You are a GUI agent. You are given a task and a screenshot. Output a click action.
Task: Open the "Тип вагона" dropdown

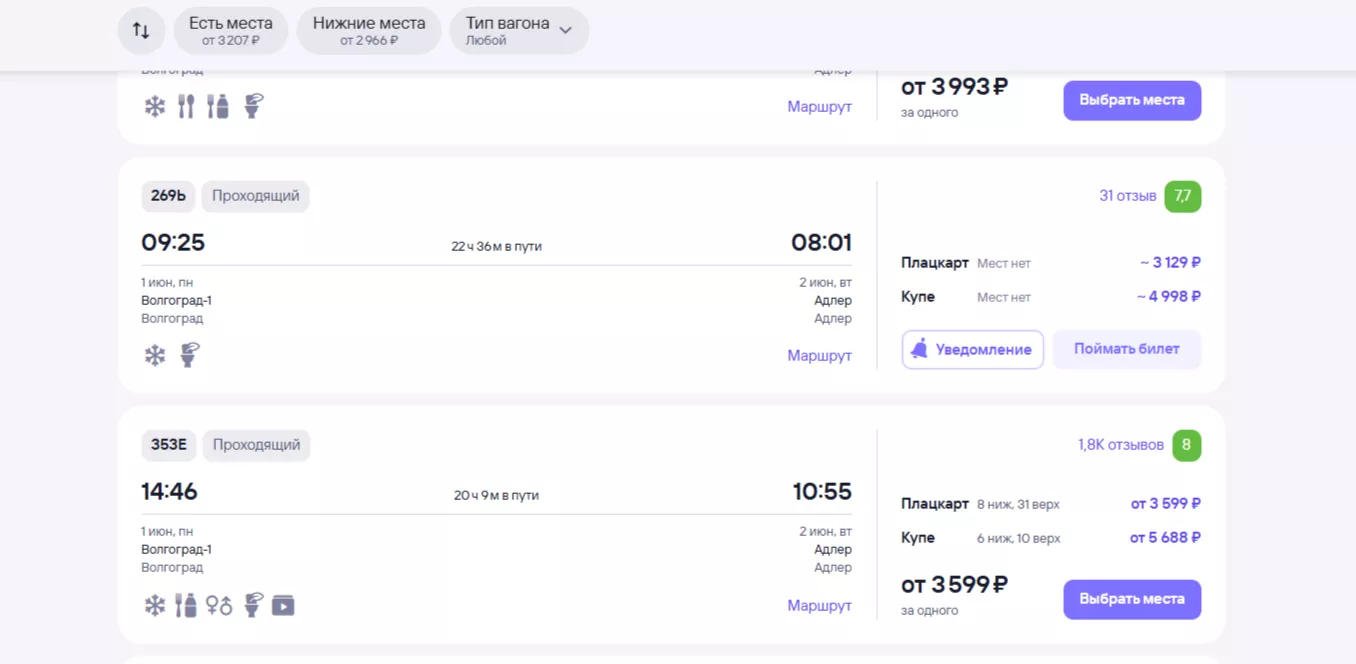(x=519, y=31)
